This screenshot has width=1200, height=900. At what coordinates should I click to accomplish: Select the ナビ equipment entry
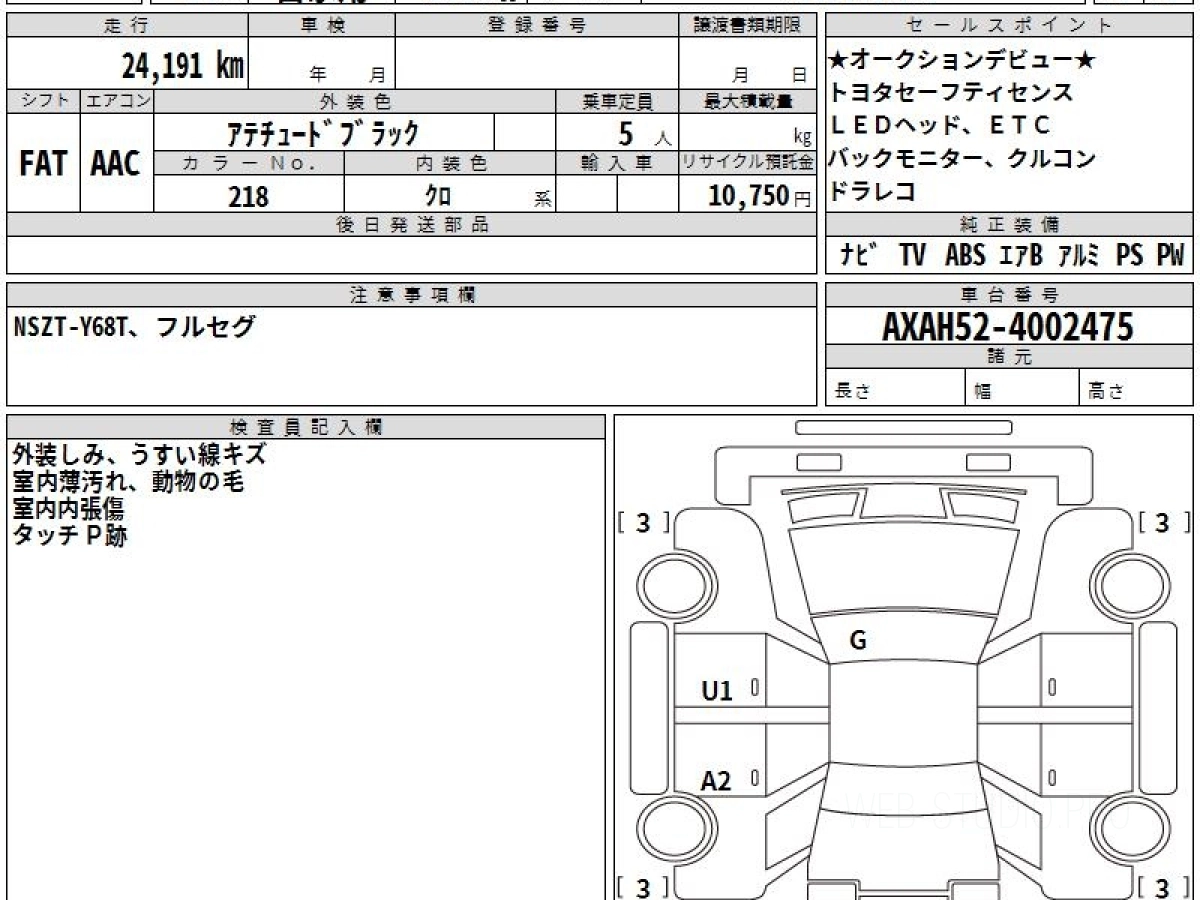point(859,255)
